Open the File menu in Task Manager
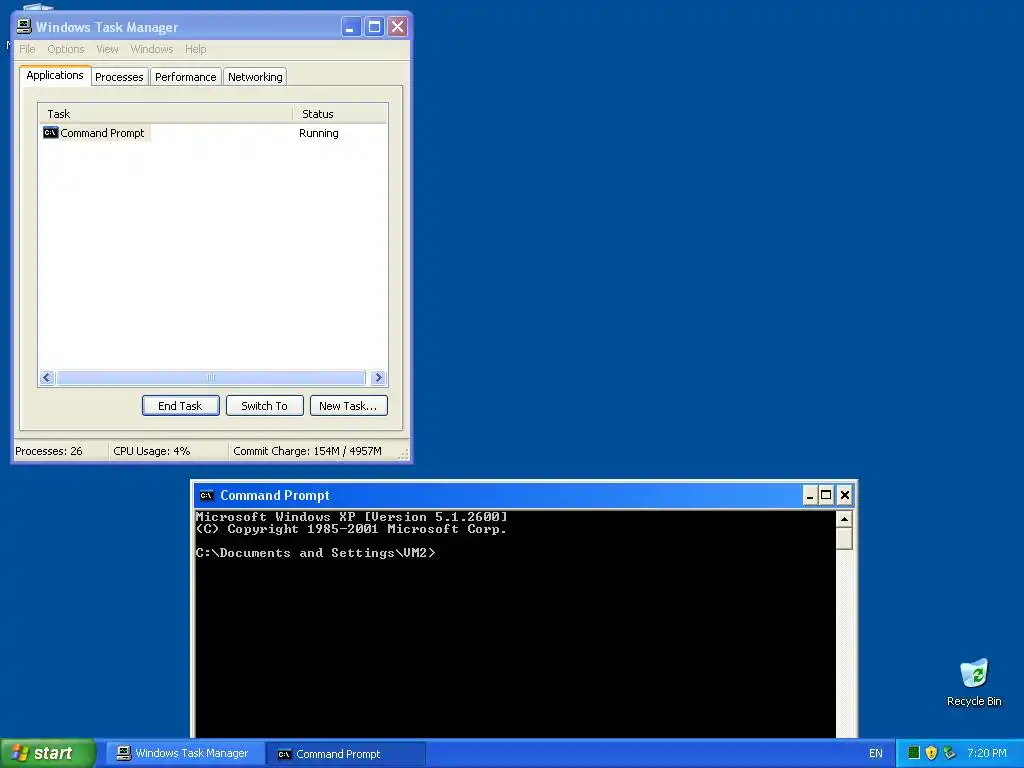Viewport: 1024px width, 768px height. pos(27,49)
